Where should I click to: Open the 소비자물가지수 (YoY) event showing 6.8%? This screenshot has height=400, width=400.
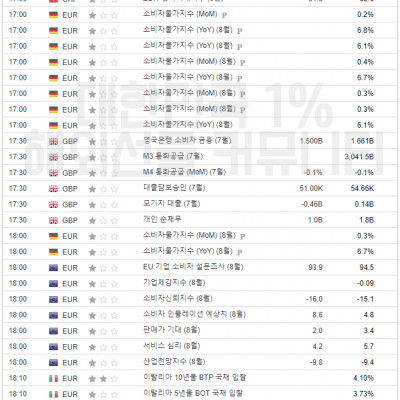tap(188, 30)
